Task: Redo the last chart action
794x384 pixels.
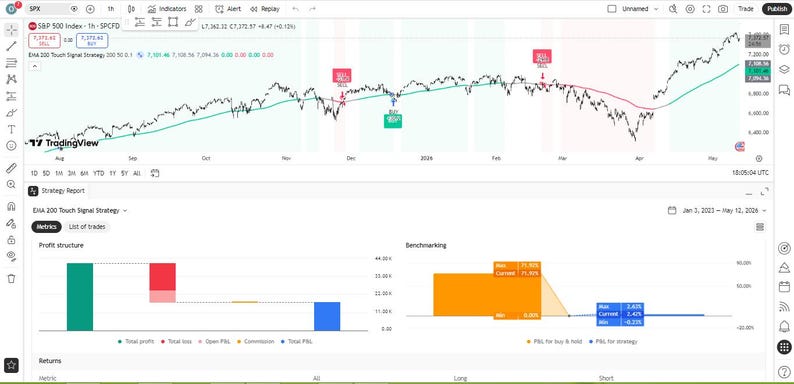Action: pyautogui.click(x=312, y=9)
